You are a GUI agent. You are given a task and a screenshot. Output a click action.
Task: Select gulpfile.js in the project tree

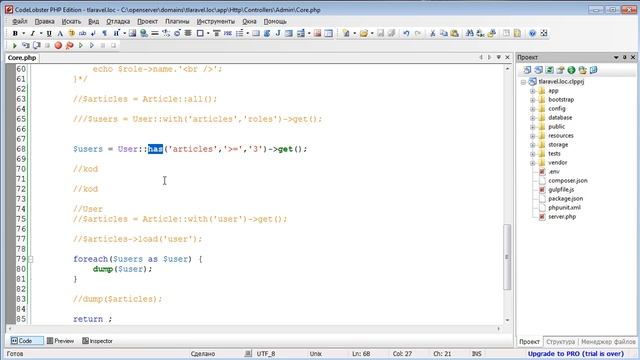[x=561, y=190]
